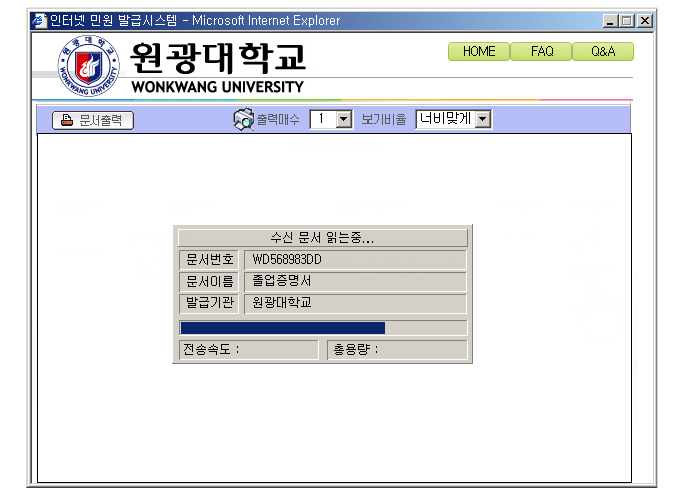Click the document transfer progress bar

click(x=323, y=328)
